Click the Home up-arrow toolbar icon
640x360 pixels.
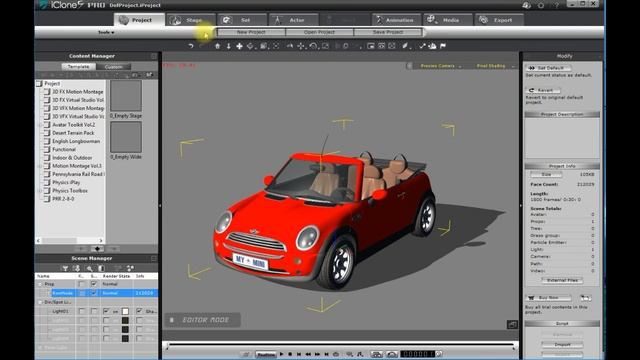pos(218,46)
